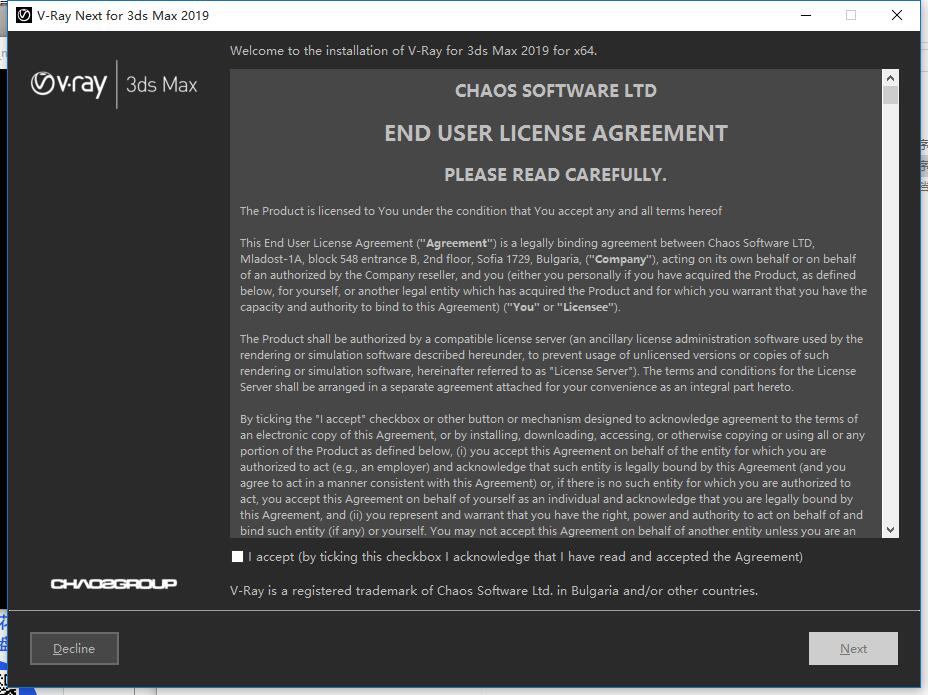The width and height of the screenshot is (928, 695).
Task: Click the Decline button
Action: coord(75,648)
